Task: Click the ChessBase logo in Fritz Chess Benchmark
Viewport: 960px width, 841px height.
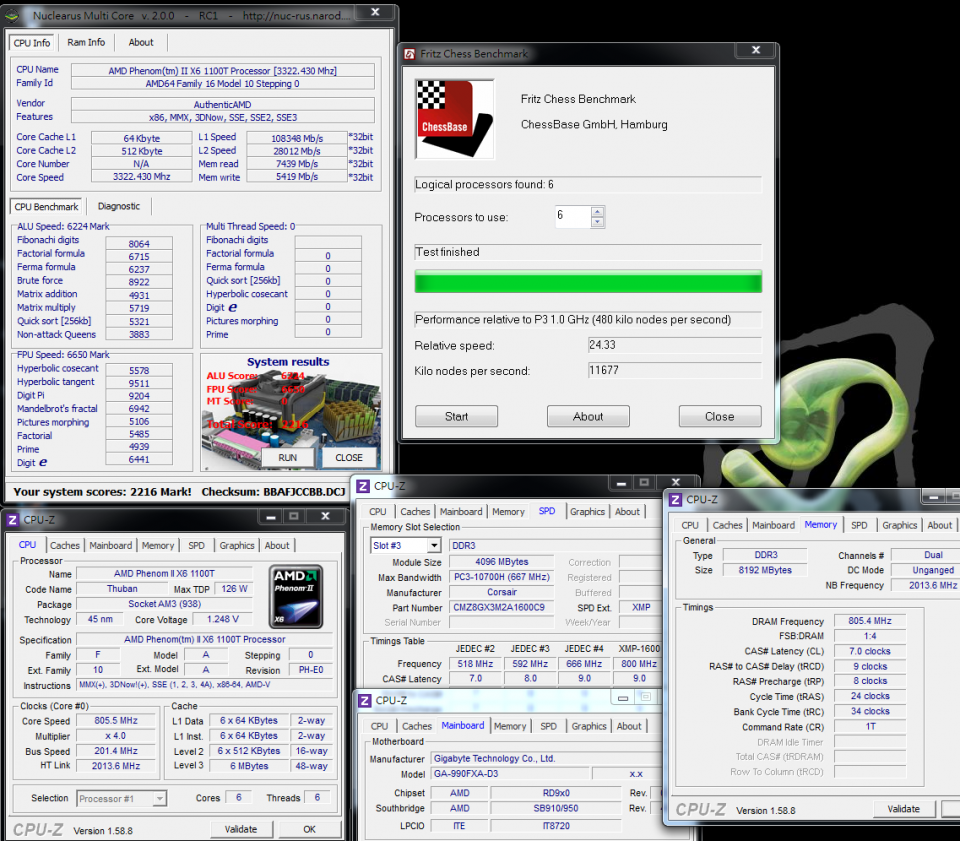Action: coord(454,119)
